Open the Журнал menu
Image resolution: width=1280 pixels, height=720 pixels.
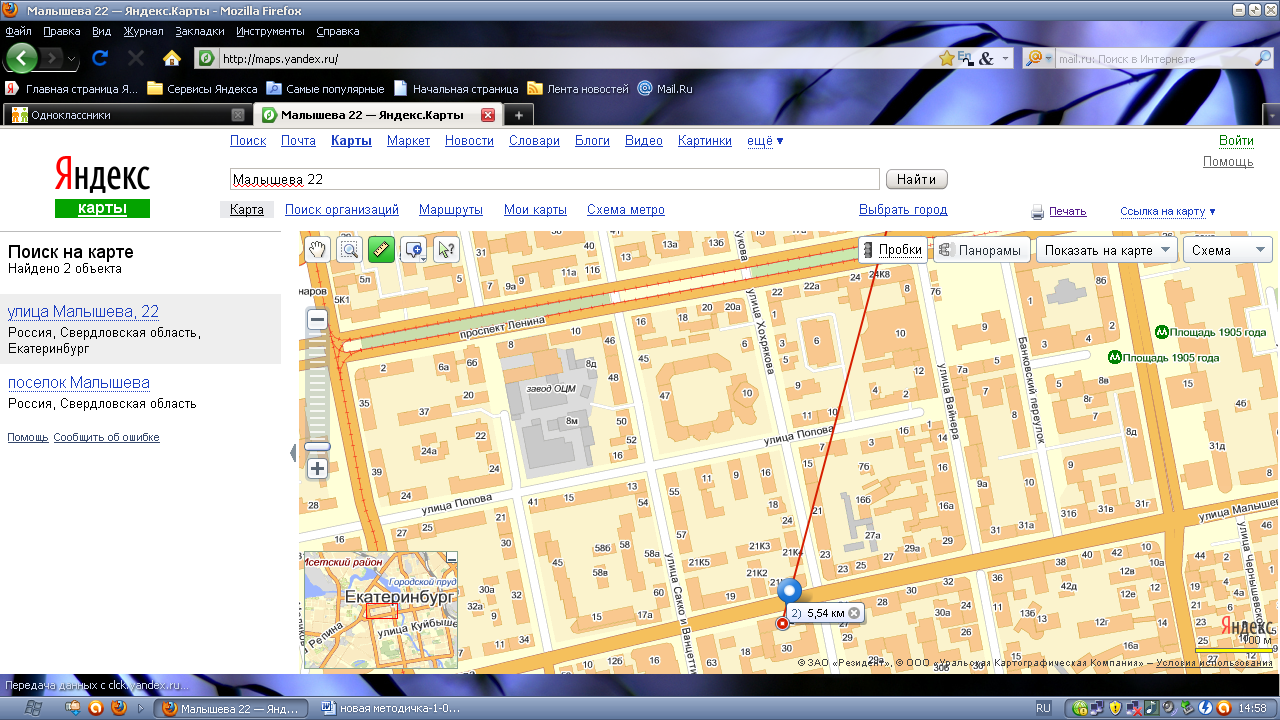143,31
